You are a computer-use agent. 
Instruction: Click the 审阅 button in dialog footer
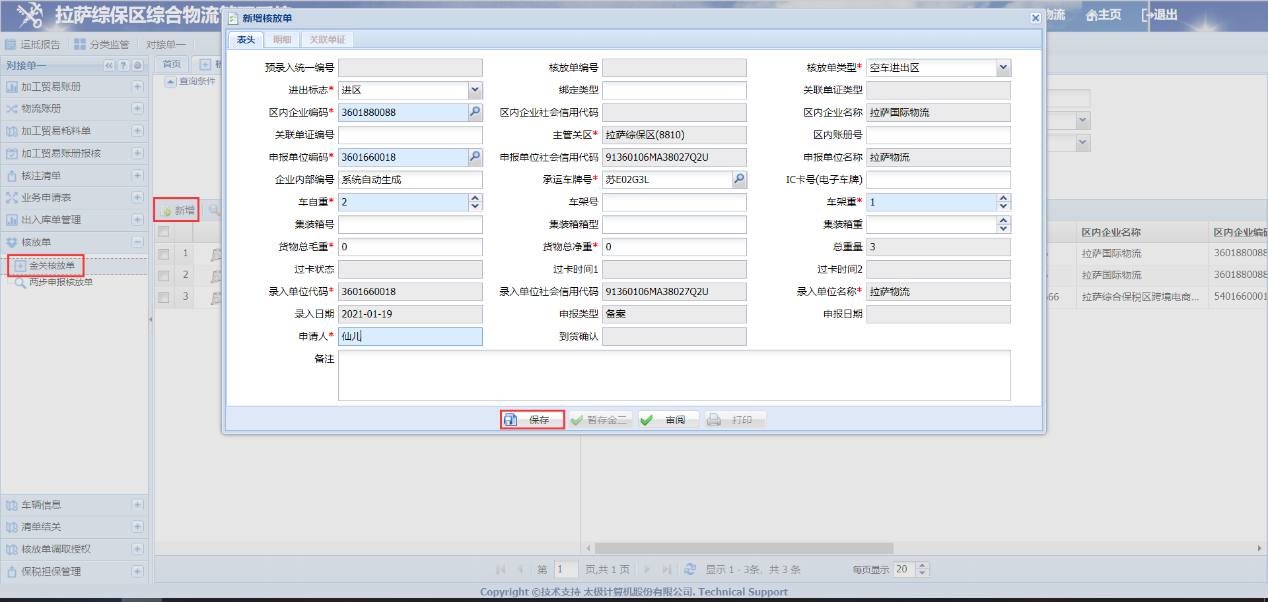click(667, 420)
